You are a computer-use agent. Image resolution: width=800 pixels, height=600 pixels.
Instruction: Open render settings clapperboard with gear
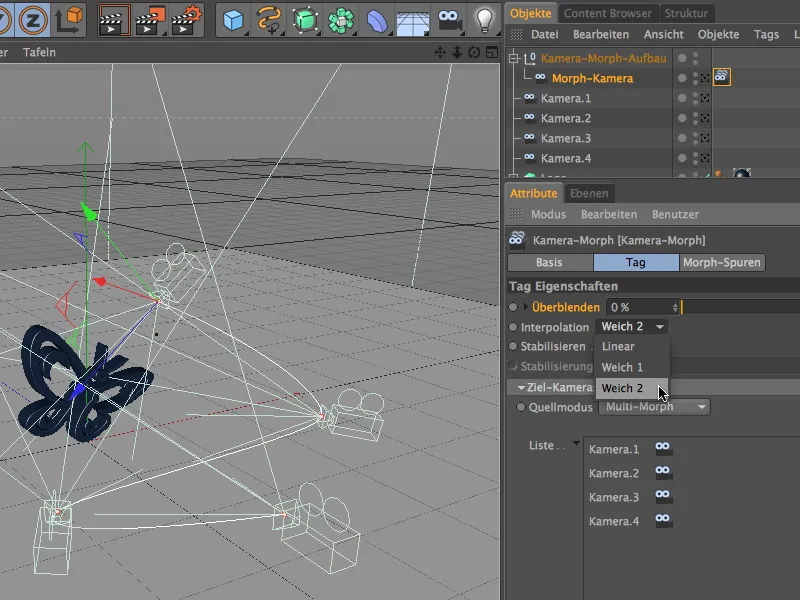click(187, 18)
